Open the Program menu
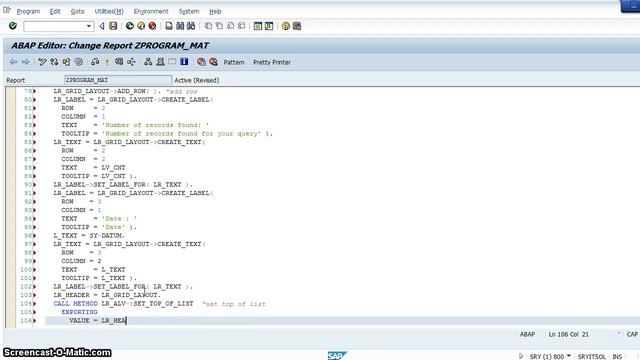640x360 pixels. (x=28, y=11)
